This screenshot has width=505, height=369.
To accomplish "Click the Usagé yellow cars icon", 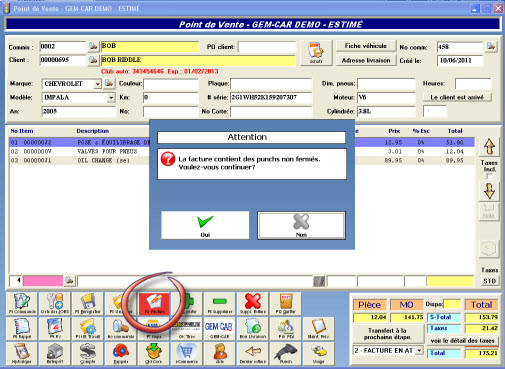I will click(x=319, y=354).
